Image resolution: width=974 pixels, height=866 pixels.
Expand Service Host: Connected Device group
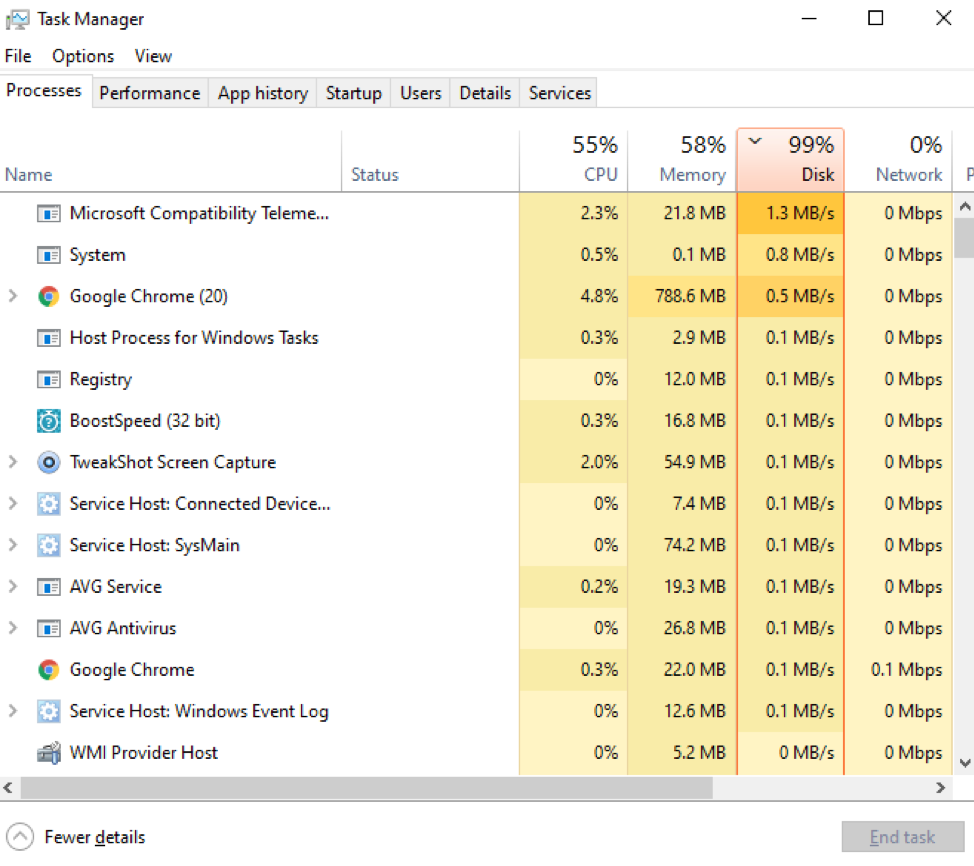coord(12,504)
